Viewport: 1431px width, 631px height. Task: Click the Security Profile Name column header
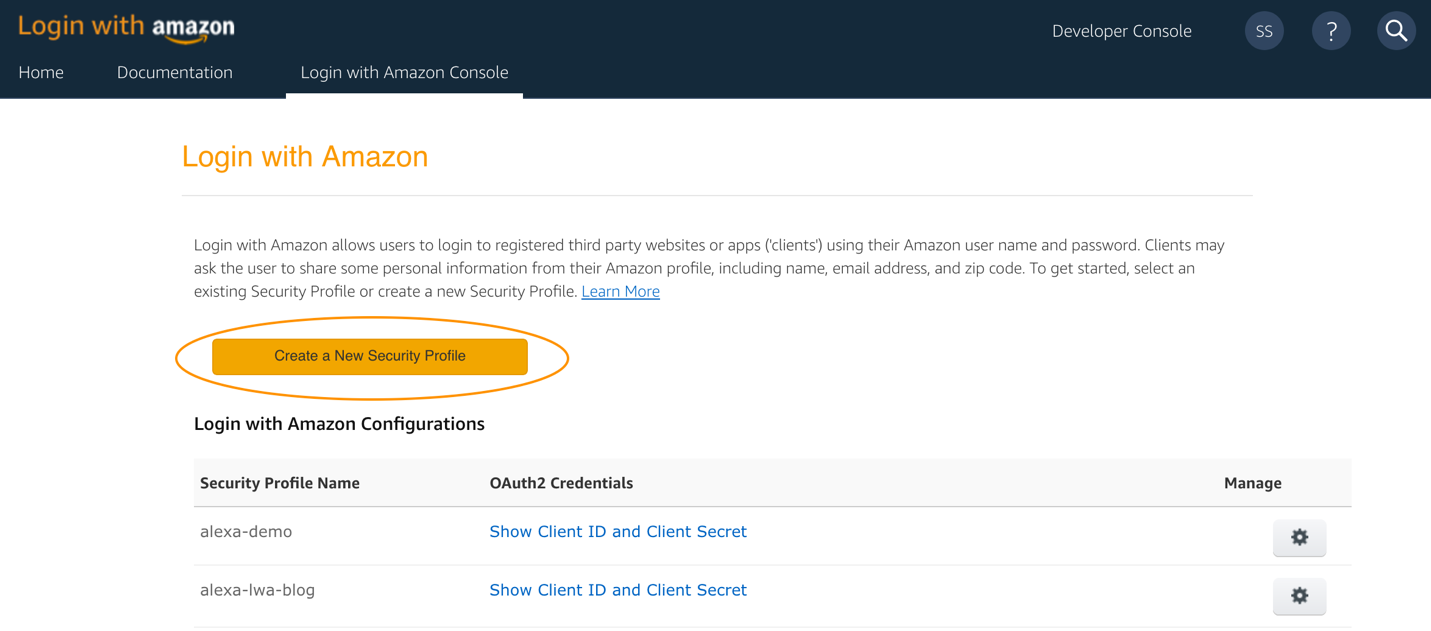(279, 483)
